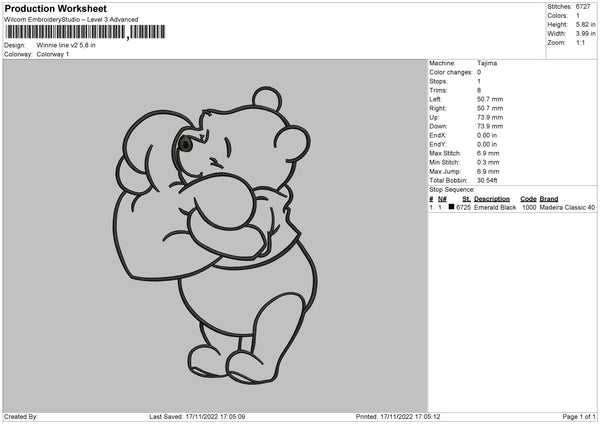The width and height of the screenshot is (600, 424).
Task: Click the 'Code' column header
Action: (528, 199)
